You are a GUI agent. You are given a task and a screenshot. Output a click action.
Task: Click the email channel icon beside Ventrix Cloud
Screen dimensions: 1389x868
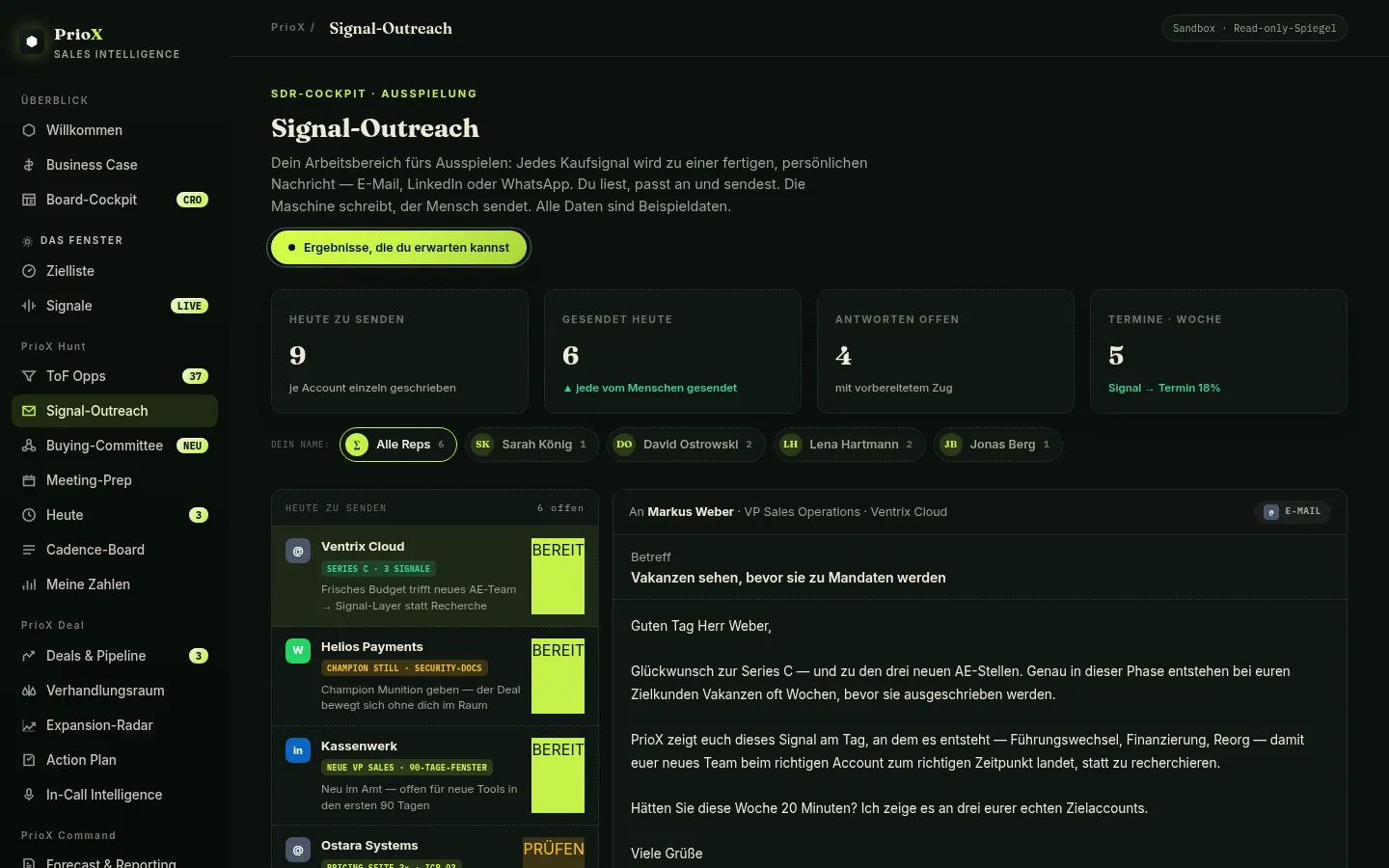(298, 551)
